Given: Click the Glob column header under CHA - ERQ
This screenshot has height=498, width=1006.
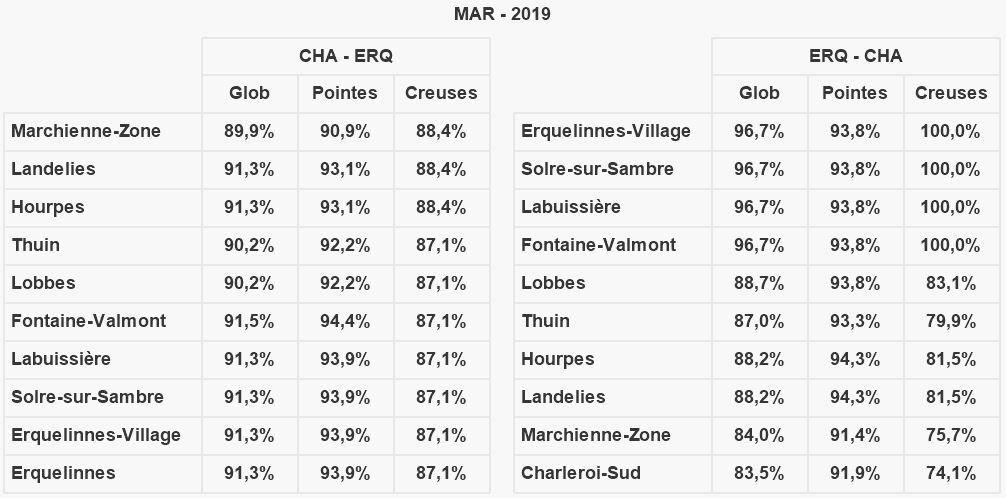Looking at the screenshot, I should coord(249,93).
